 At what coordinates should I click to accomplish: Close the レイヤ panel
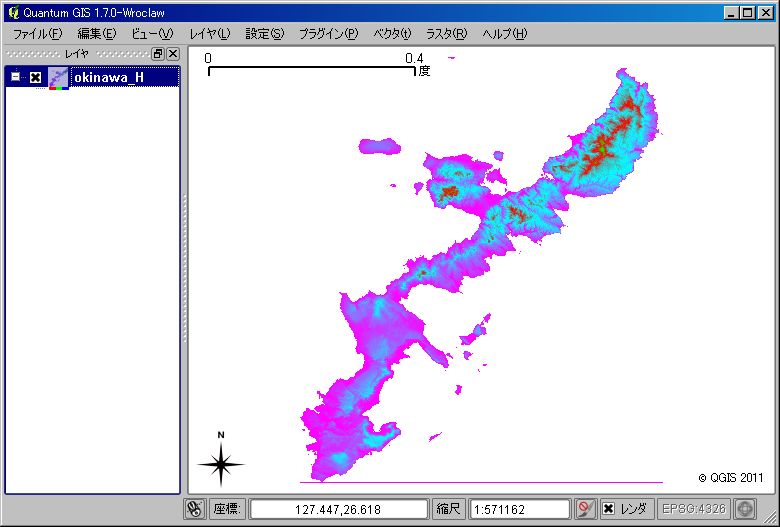173,54
